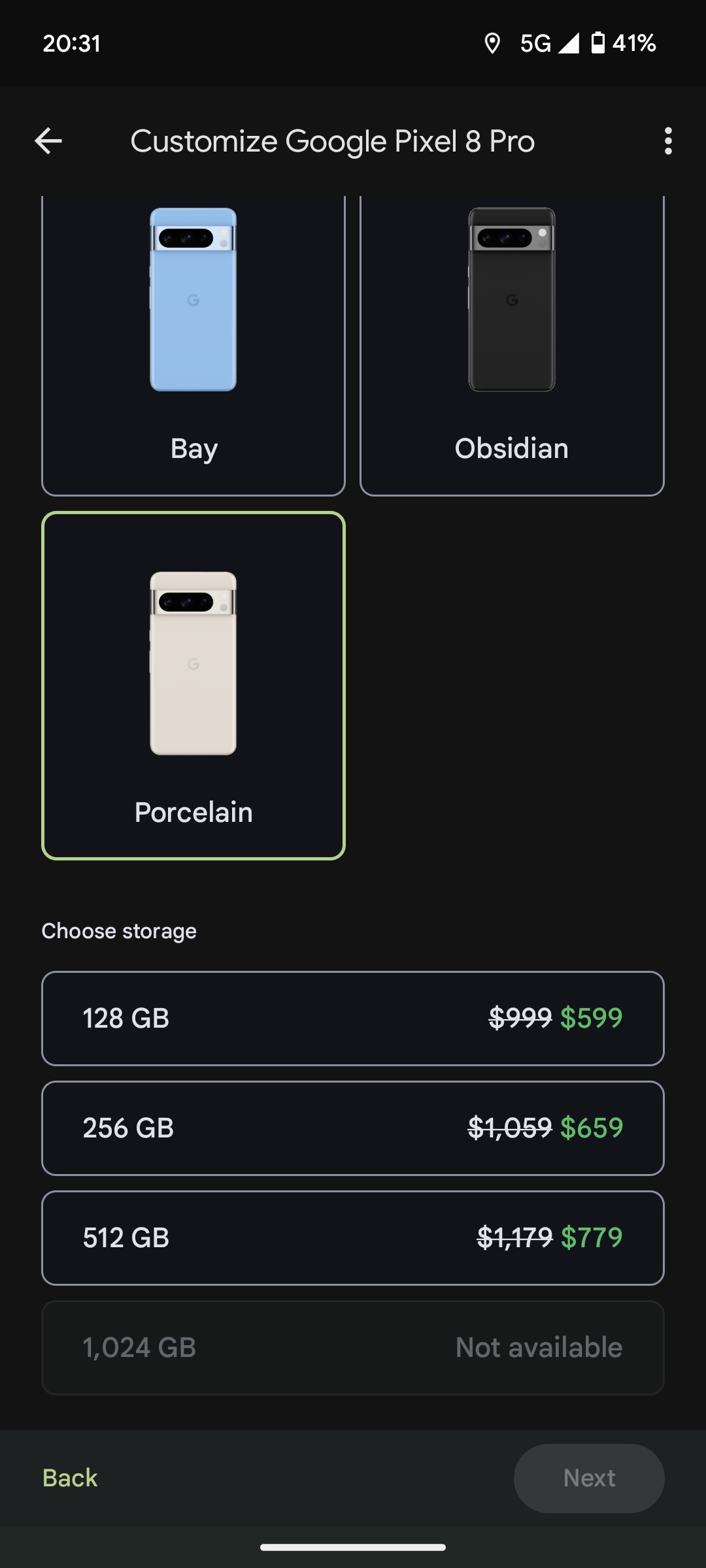Screen dimensions: 706x1568
Task: Tap the home gesture navigation bar
Action: point(353,1547)
